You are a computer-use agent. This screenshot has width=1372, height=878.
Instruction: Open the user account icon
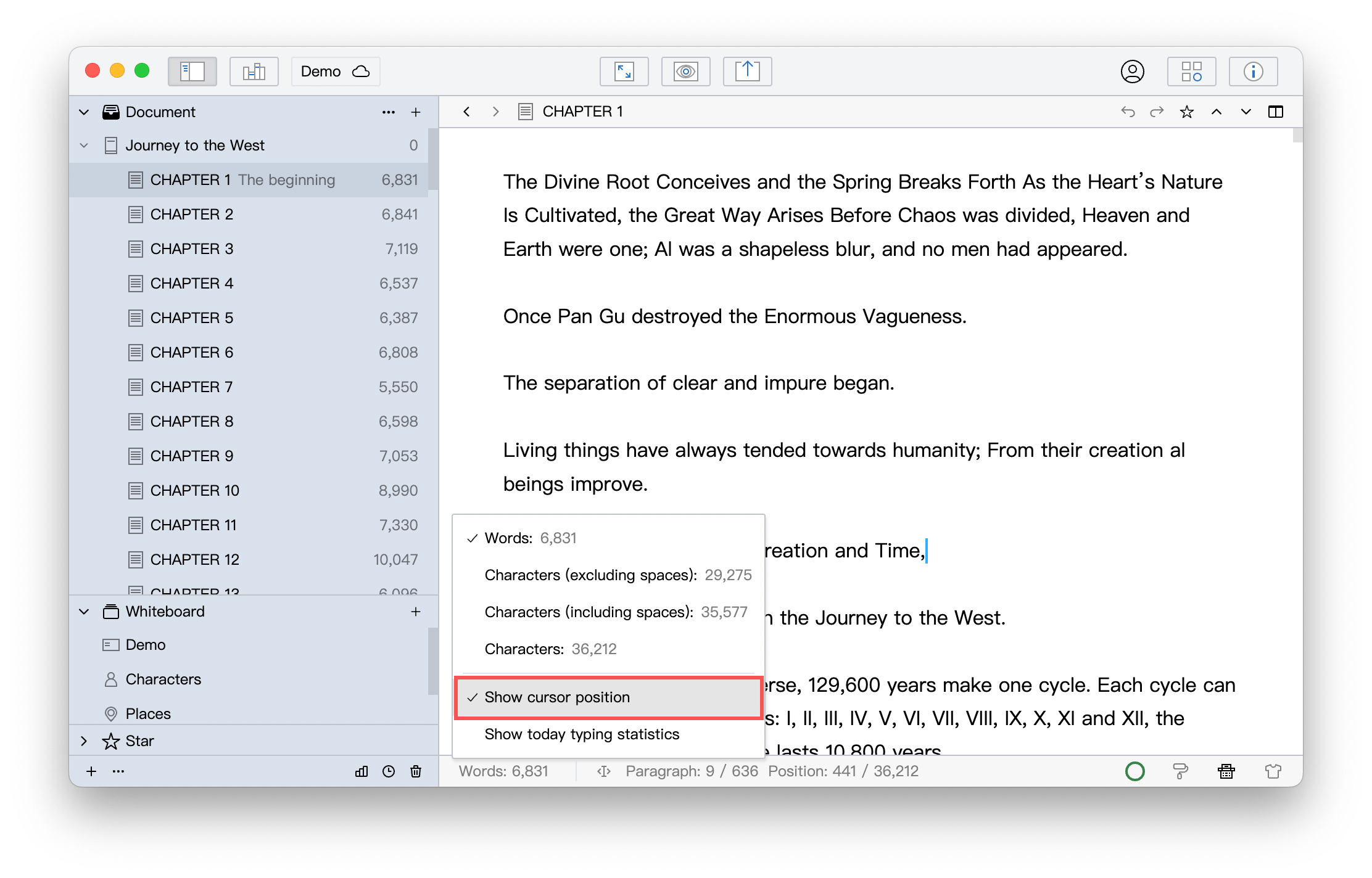coord(1132,72)
